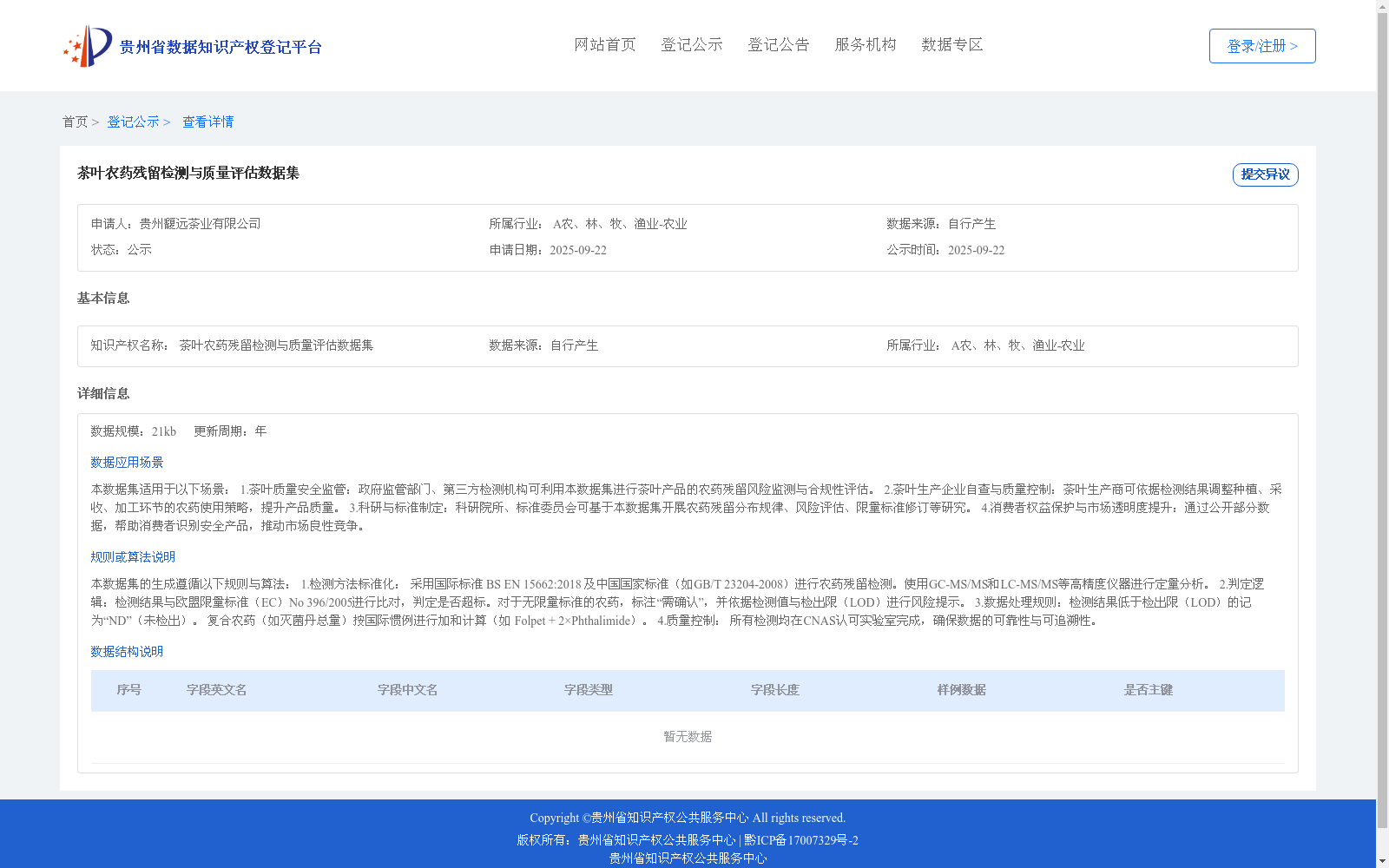Image resolution: width=1389 pixels, height=868 pixels.
Task: Click the 基本信息 section heading
Action: pos(103,298)
